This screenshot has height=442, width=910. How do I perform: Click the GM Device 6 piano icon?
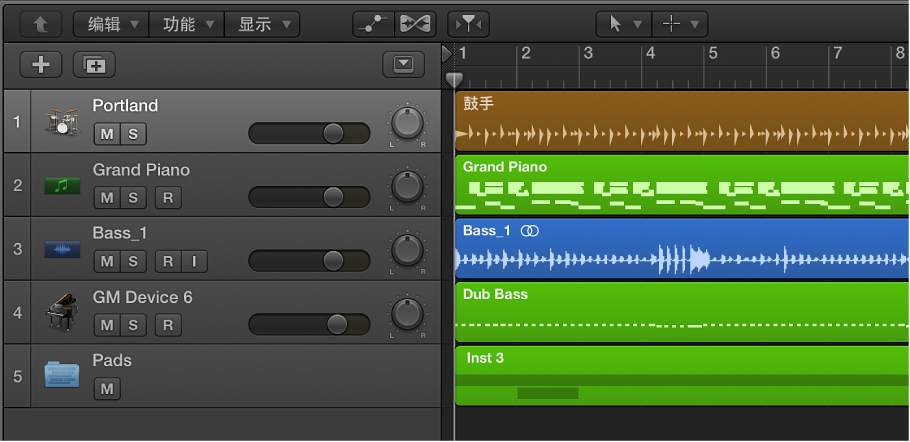(62, 313)
